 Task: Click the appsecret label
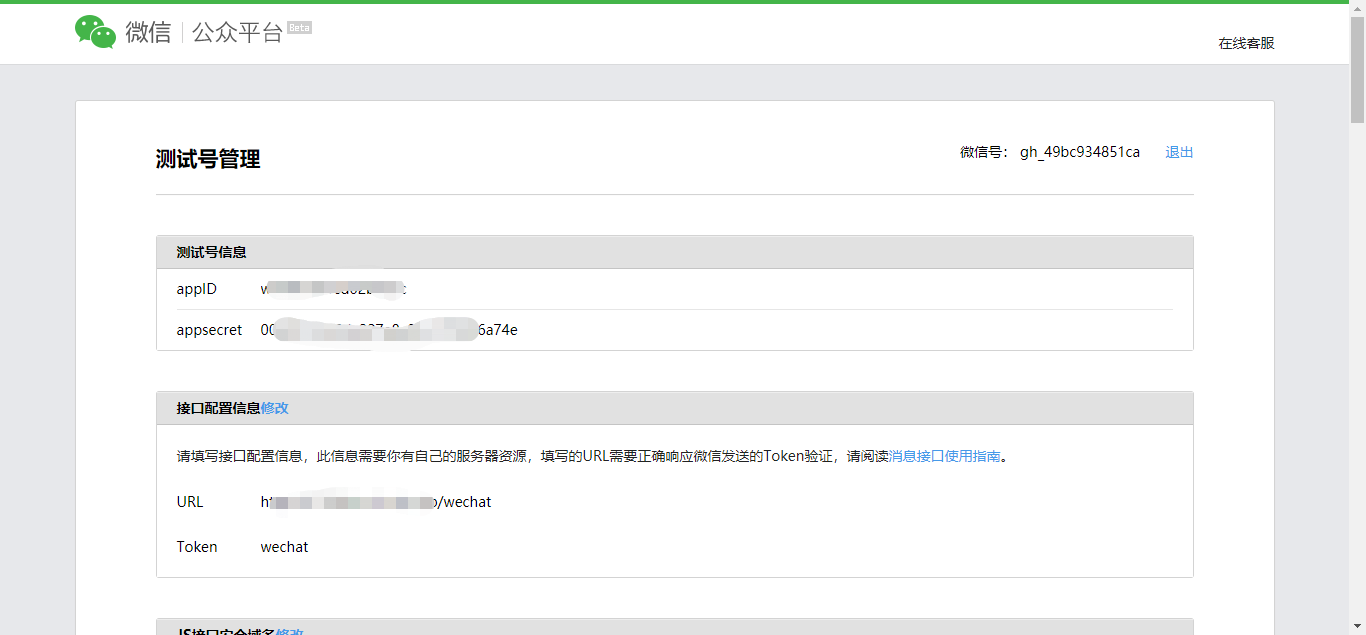209,330
